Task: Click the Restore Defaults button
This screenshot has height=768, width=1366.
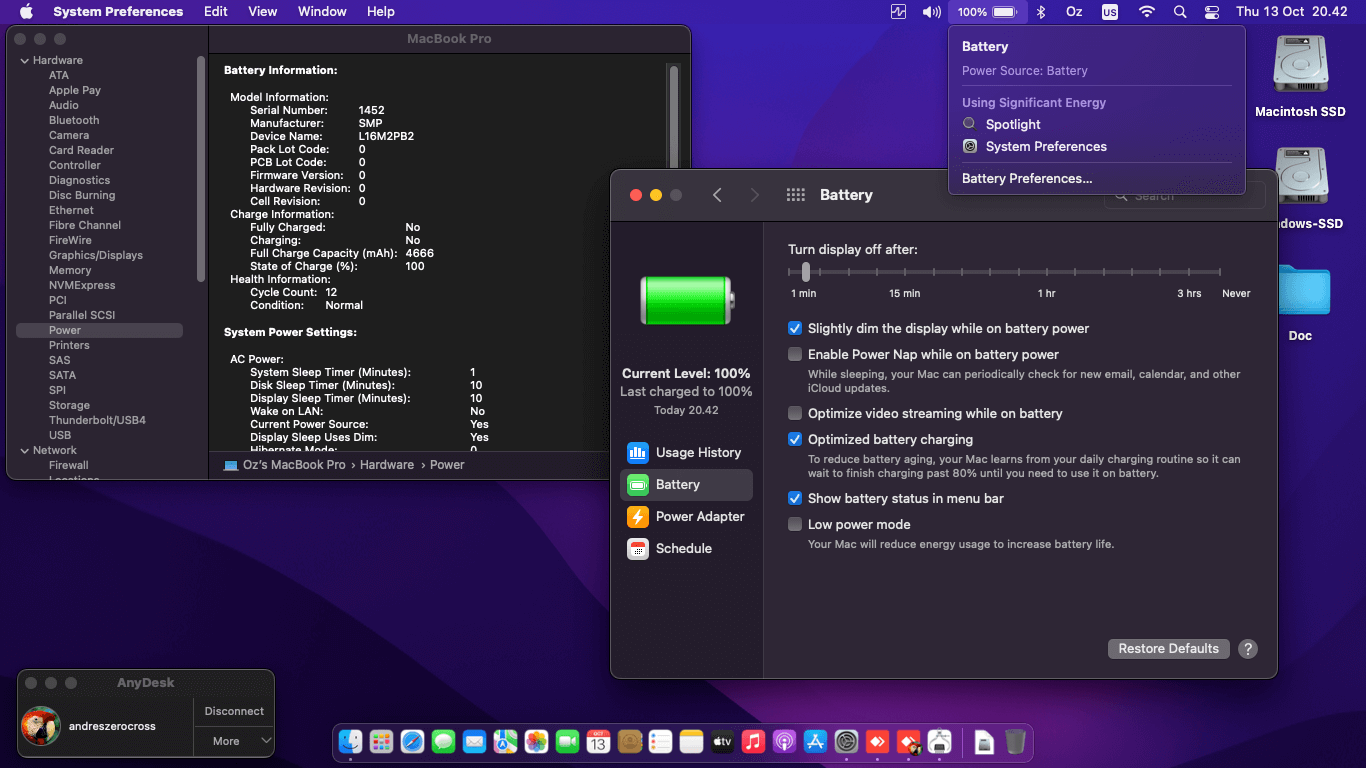Action: [1168, 649]
